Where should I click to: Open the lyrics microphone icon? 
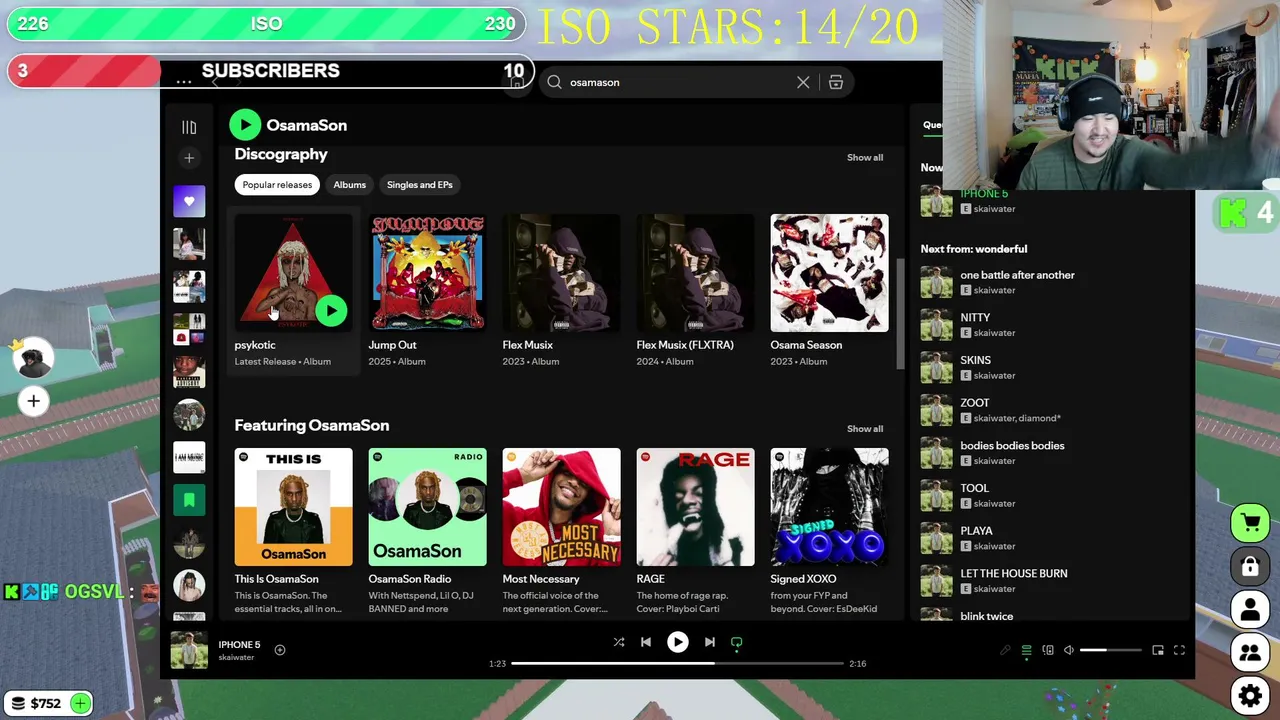pyautogui.click(x=1005, y=650)
